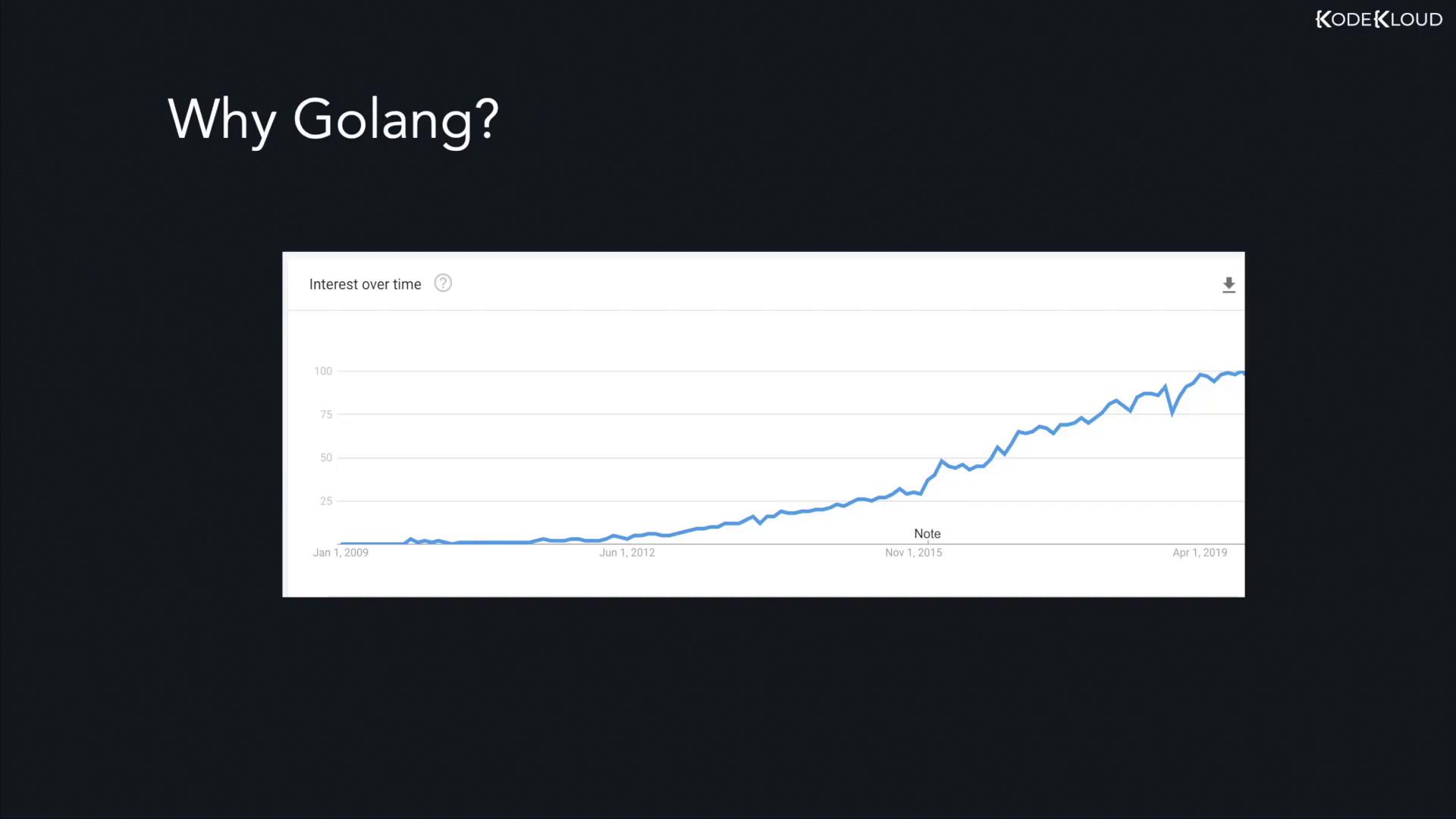Select the Jan 1, 2009 axis label
The height and width of the screenshot is (819, 1456).
pos(340,553)
